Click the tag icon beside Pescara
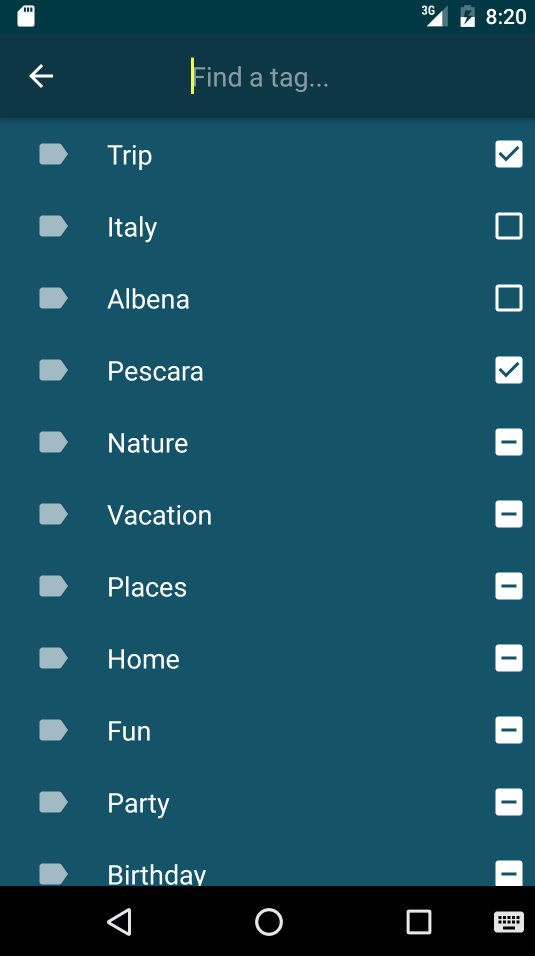 pyautogui.click(x=53, y=370)
